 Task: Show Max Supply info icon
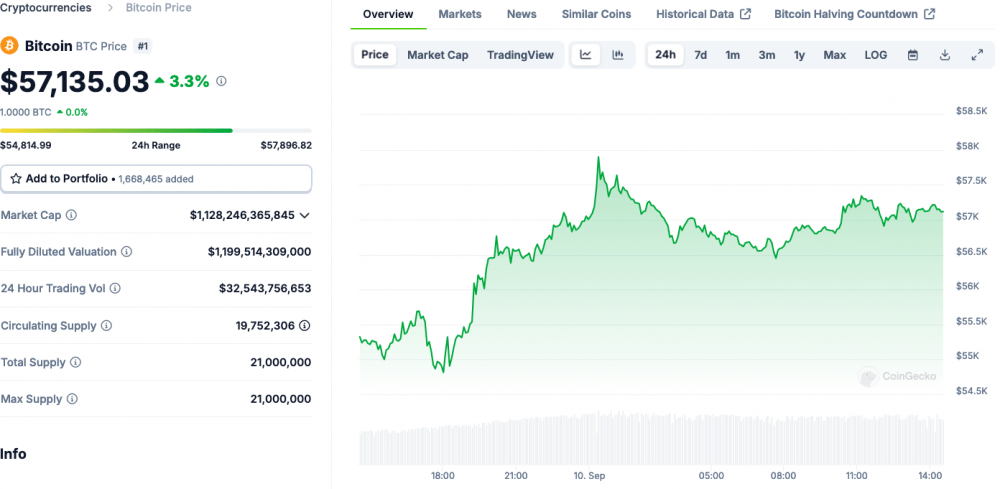click(x=72, y=399)
